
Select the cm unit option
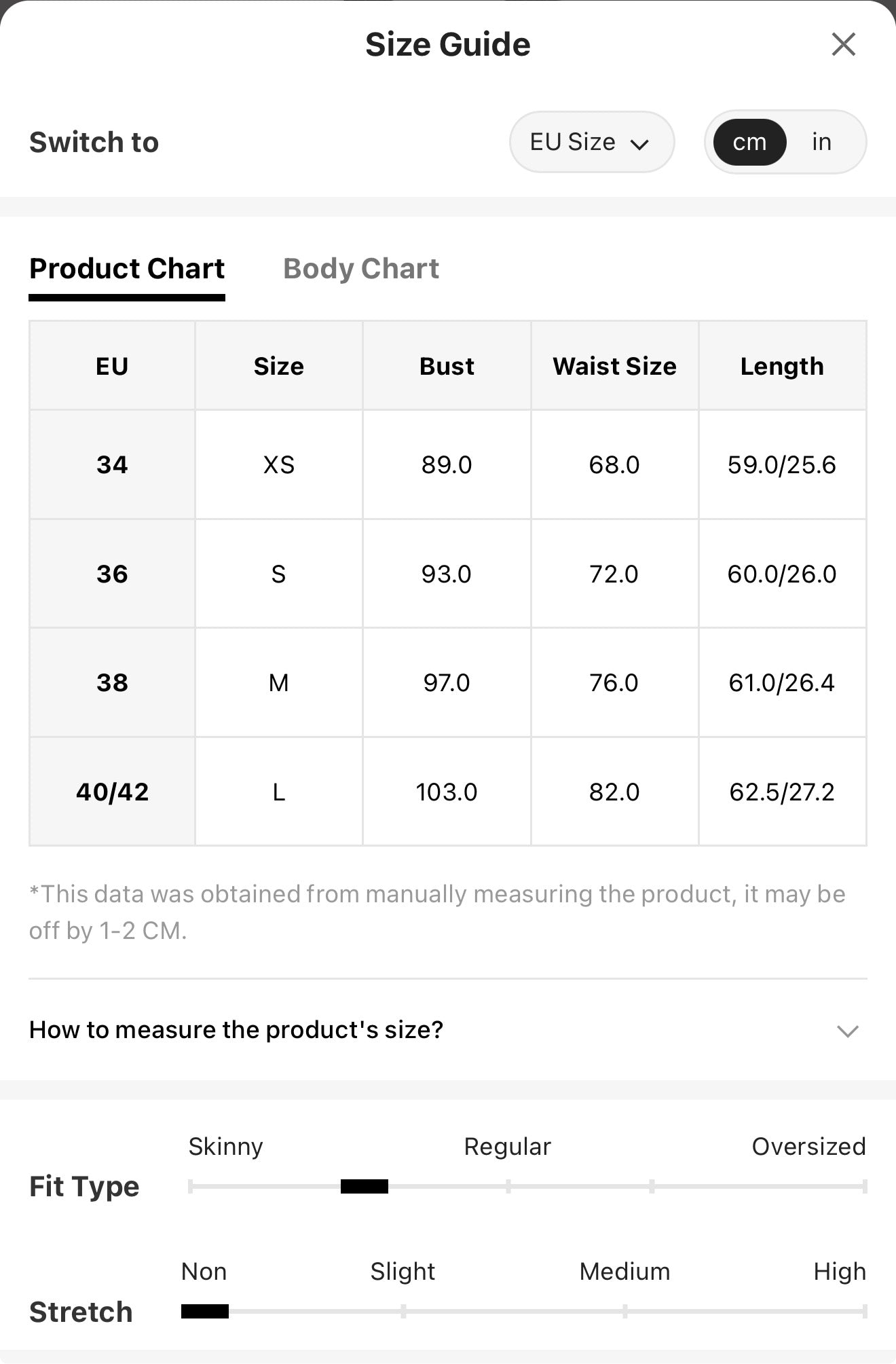(749, 142)
